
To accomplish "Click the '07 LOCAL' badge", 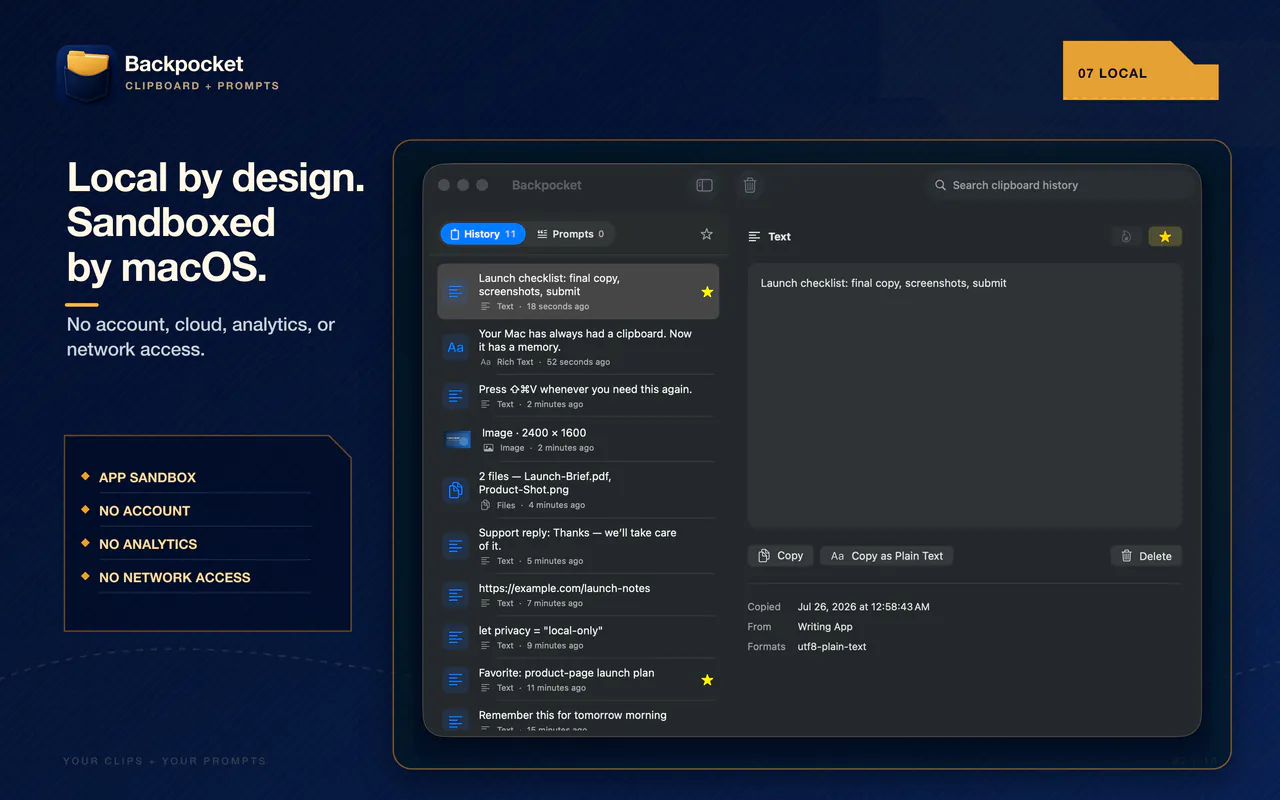I will [1141, 71].
